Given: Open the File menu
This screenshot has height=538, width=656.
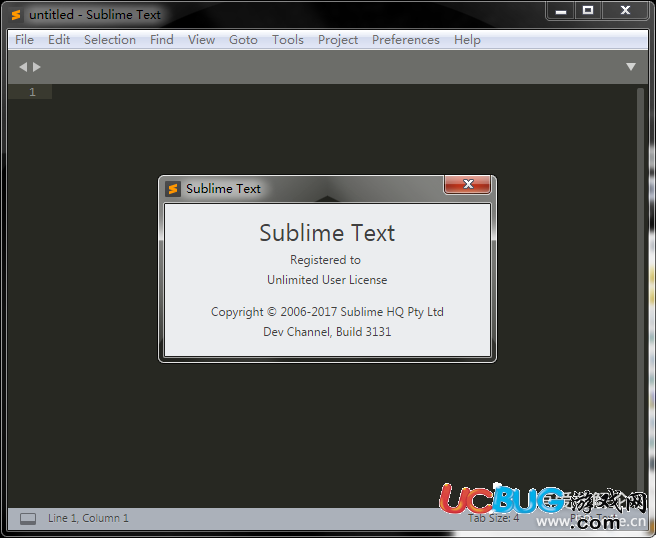Looking at the screenshot, I should pos(24,40).
